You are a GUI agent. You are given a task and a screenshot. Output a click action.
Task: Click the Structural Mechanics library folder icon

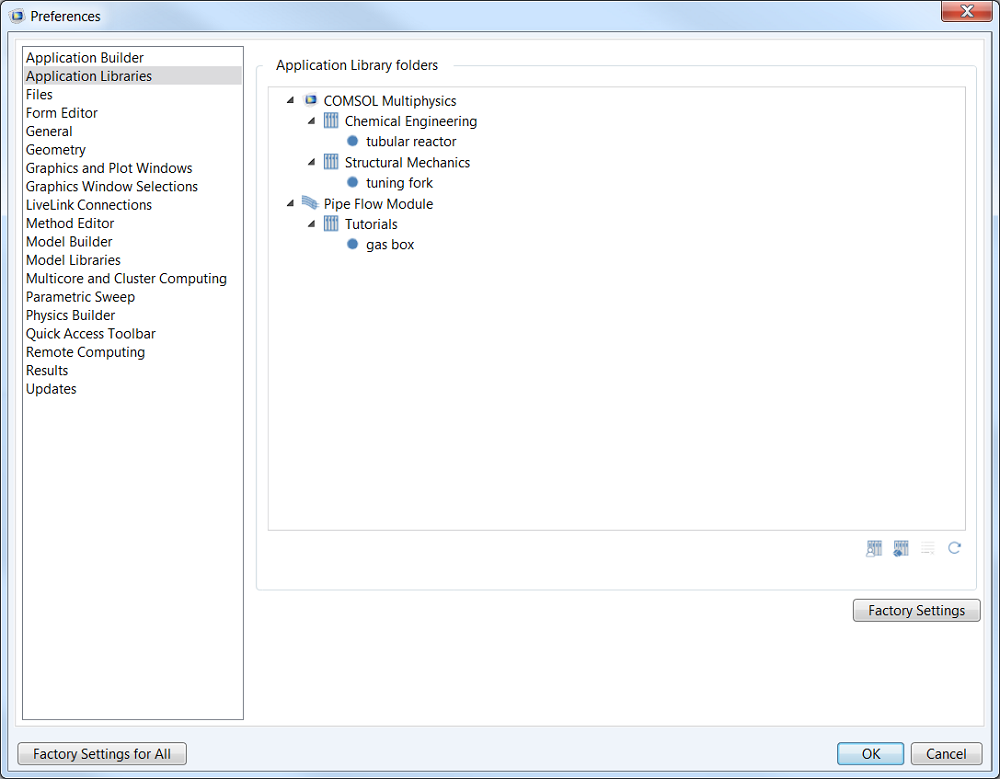click(x=331, y=162)
